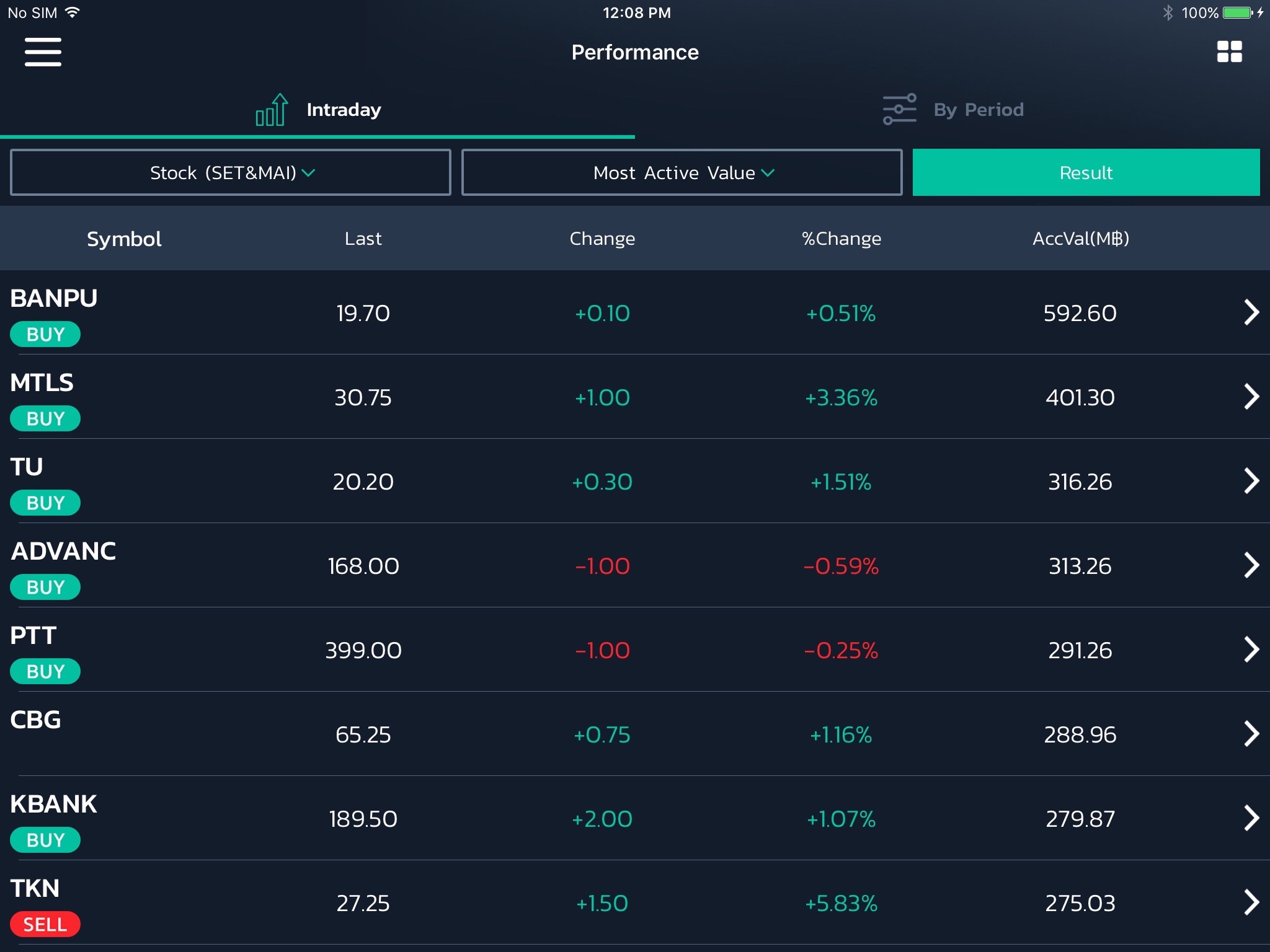
Task: Click the Result button
Action: pyautogui.click(x=1086, y=172)
